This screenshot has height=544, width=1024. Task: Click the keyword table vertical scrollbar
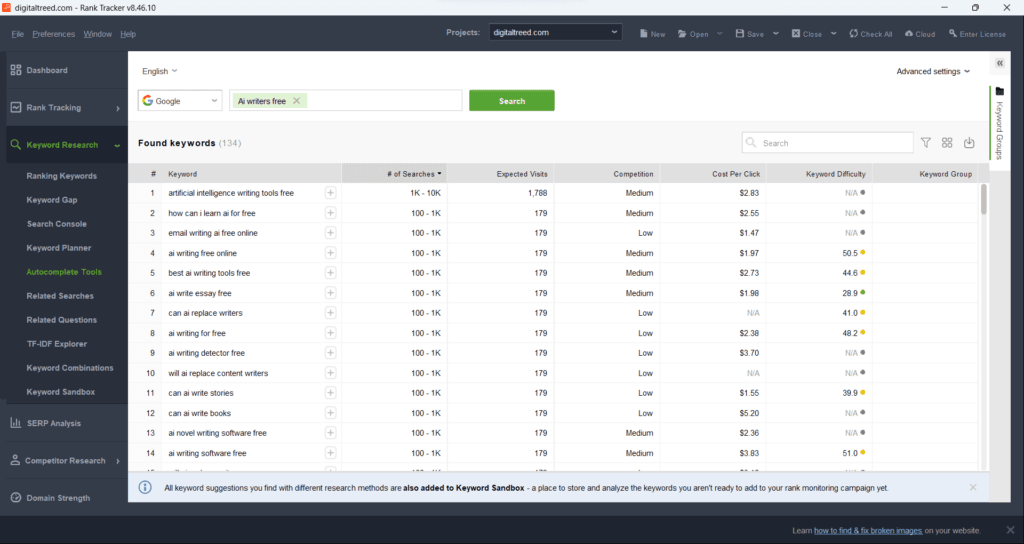(x=984, y=200)
